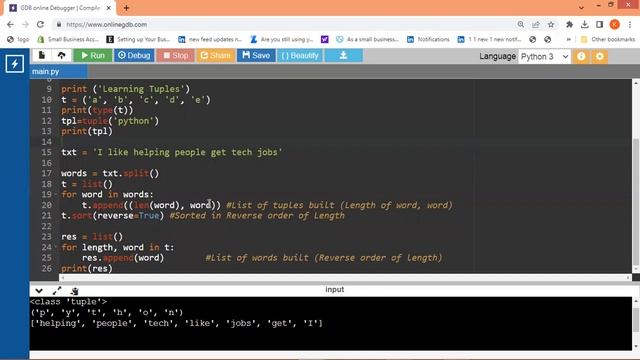Click 'print(tpl)' on line 13
Screen dimensions: 640x360
(87, 131)
